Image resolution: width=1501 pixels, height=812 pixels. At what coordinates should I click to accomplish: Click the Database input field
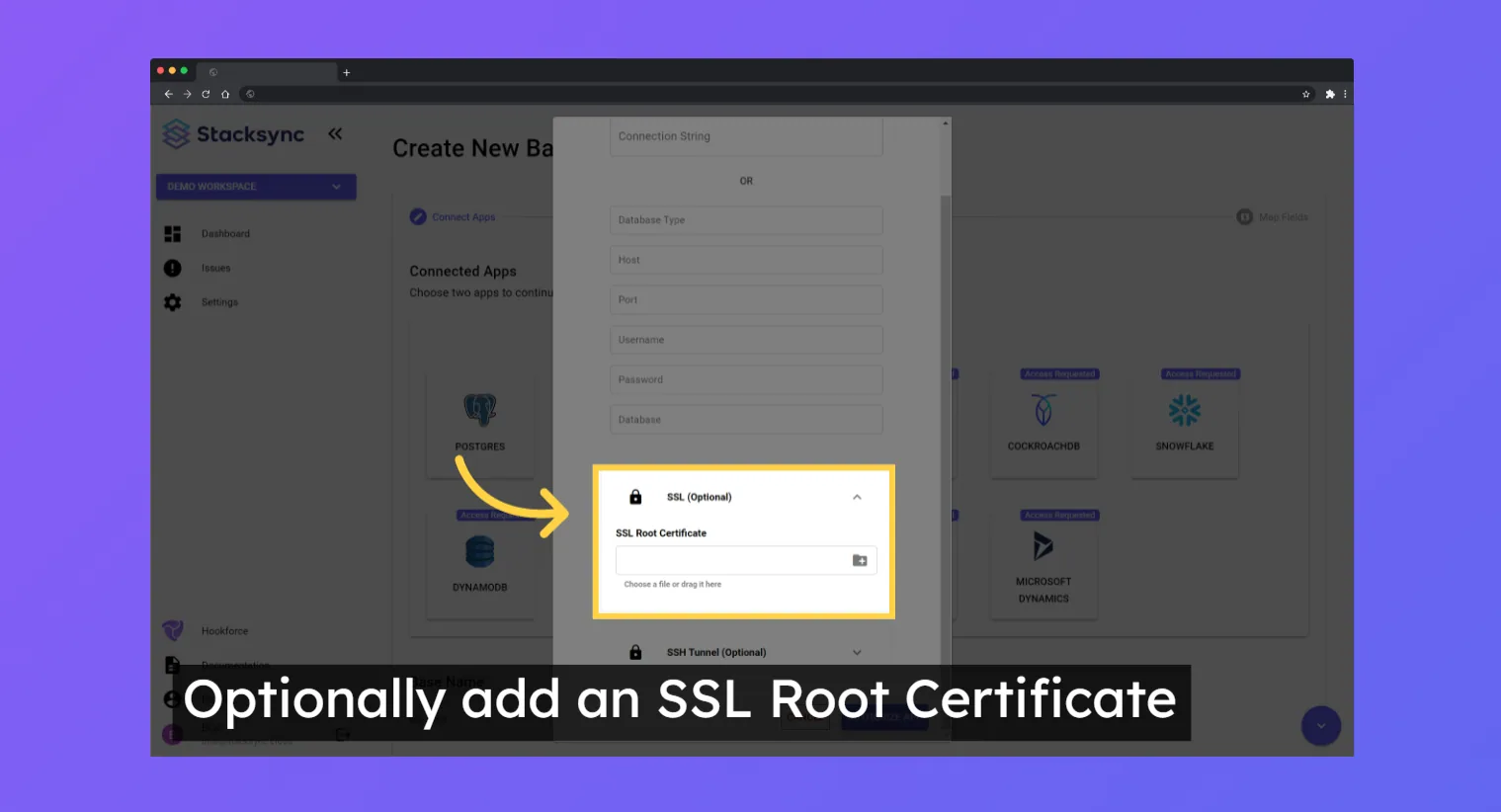click(746, 420)
